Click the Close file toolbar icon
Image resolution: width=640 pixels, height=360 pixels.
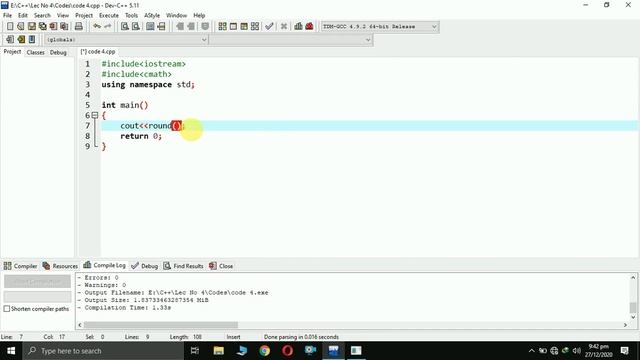pos(53,27)
